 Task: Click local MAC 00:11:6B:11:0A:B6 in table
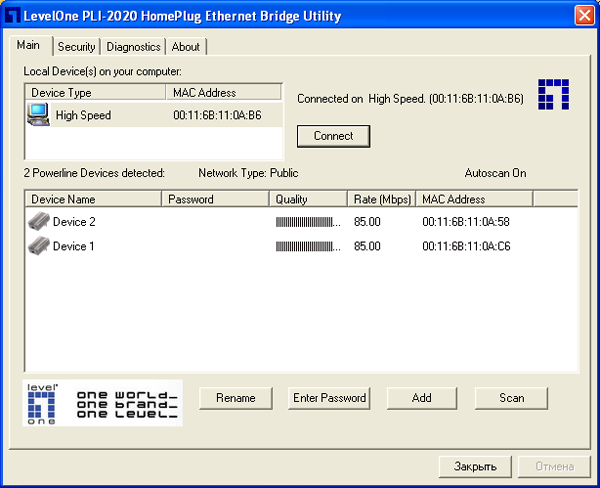click(x=217, y=115)
